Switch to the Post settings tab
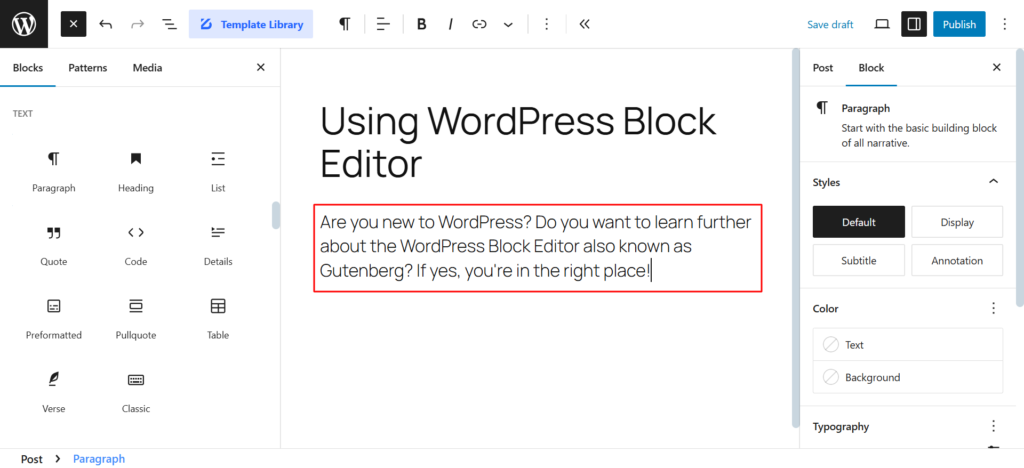Viewport: 1024px width, 468px height. point(822,68)
